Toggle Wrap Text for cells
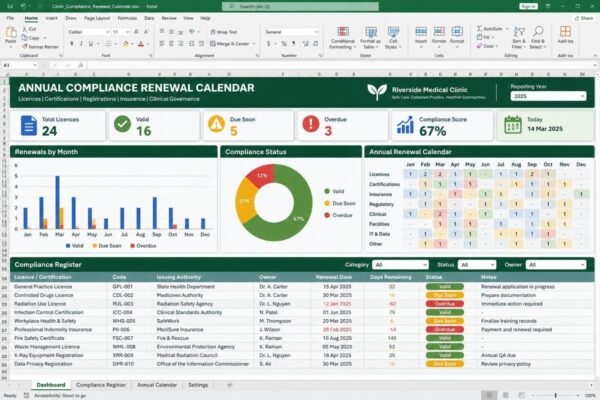Viewport: 600px width, 400px height. click(224, 32)
